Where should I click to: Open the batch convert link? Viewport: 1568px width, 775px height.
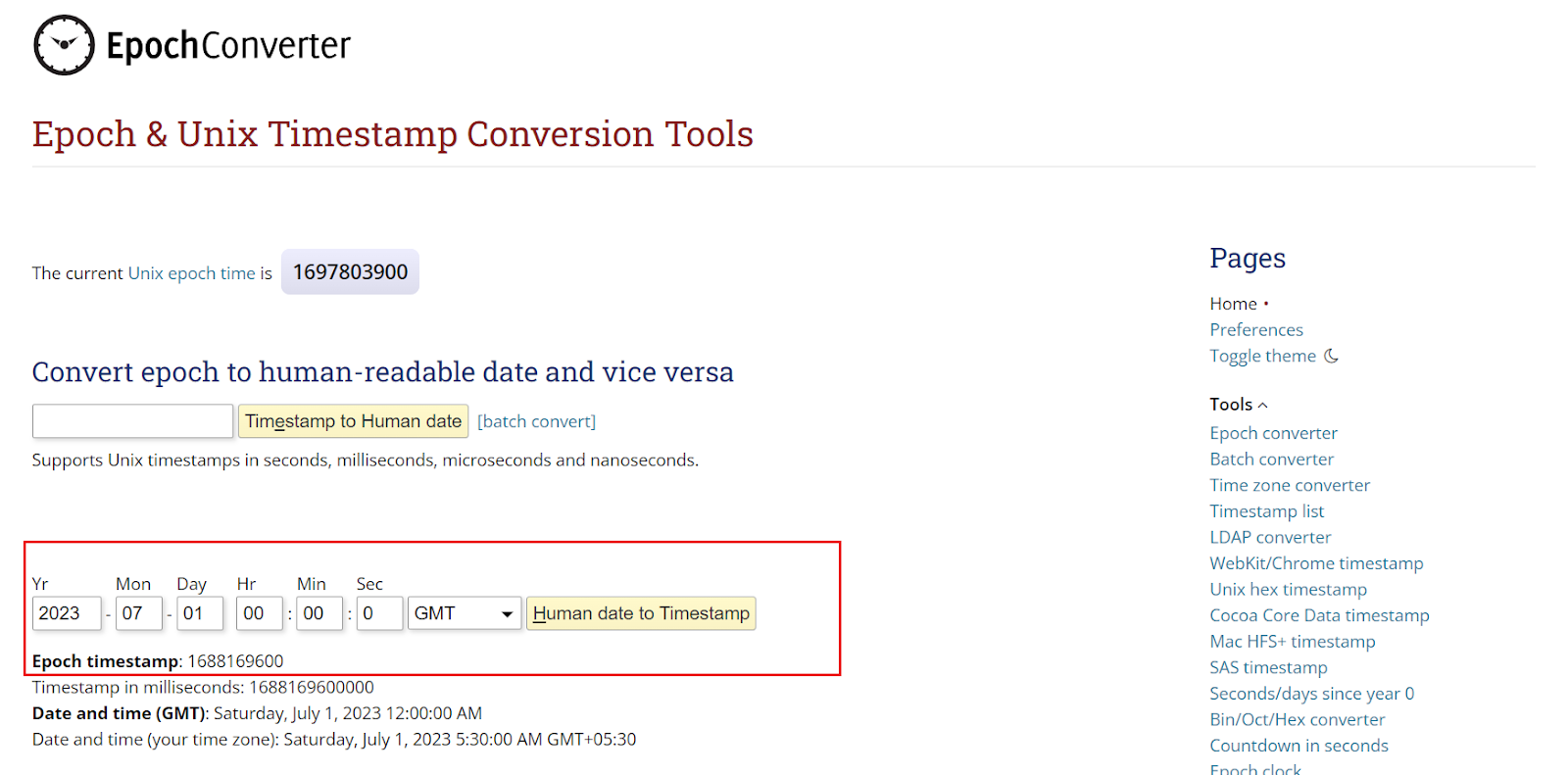[536, 420]
